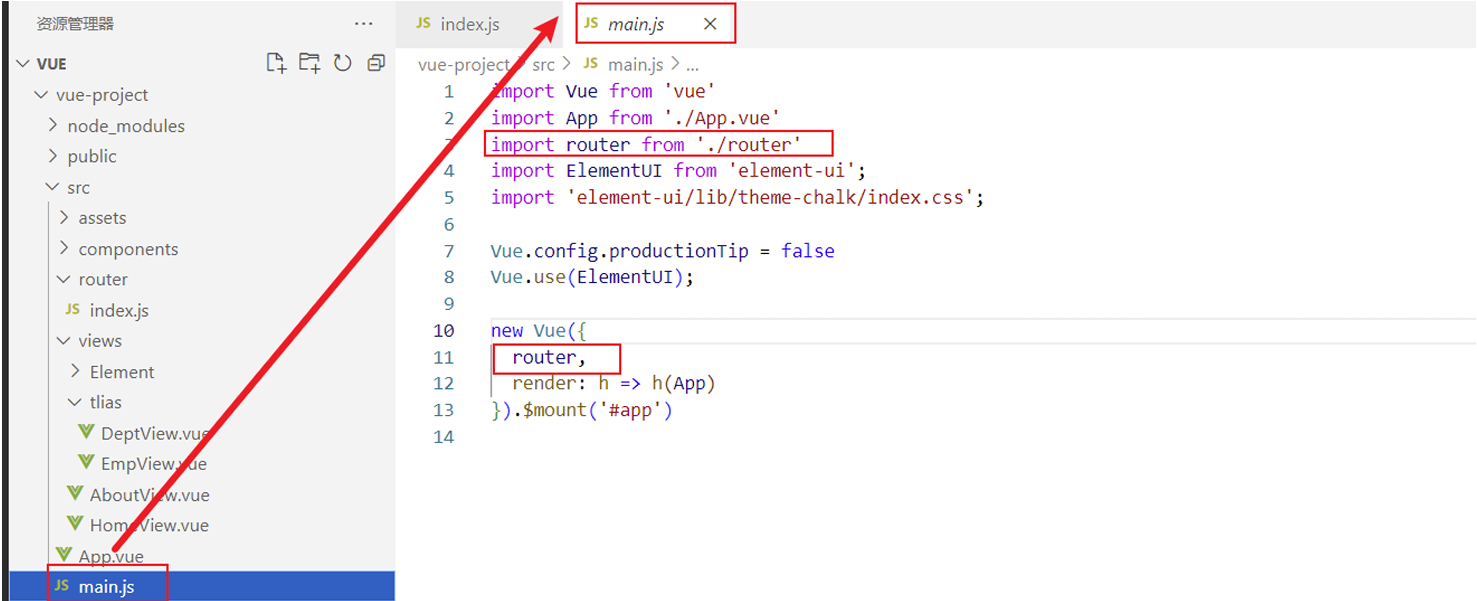Click src in the breadcrumb path

point(543,64)
